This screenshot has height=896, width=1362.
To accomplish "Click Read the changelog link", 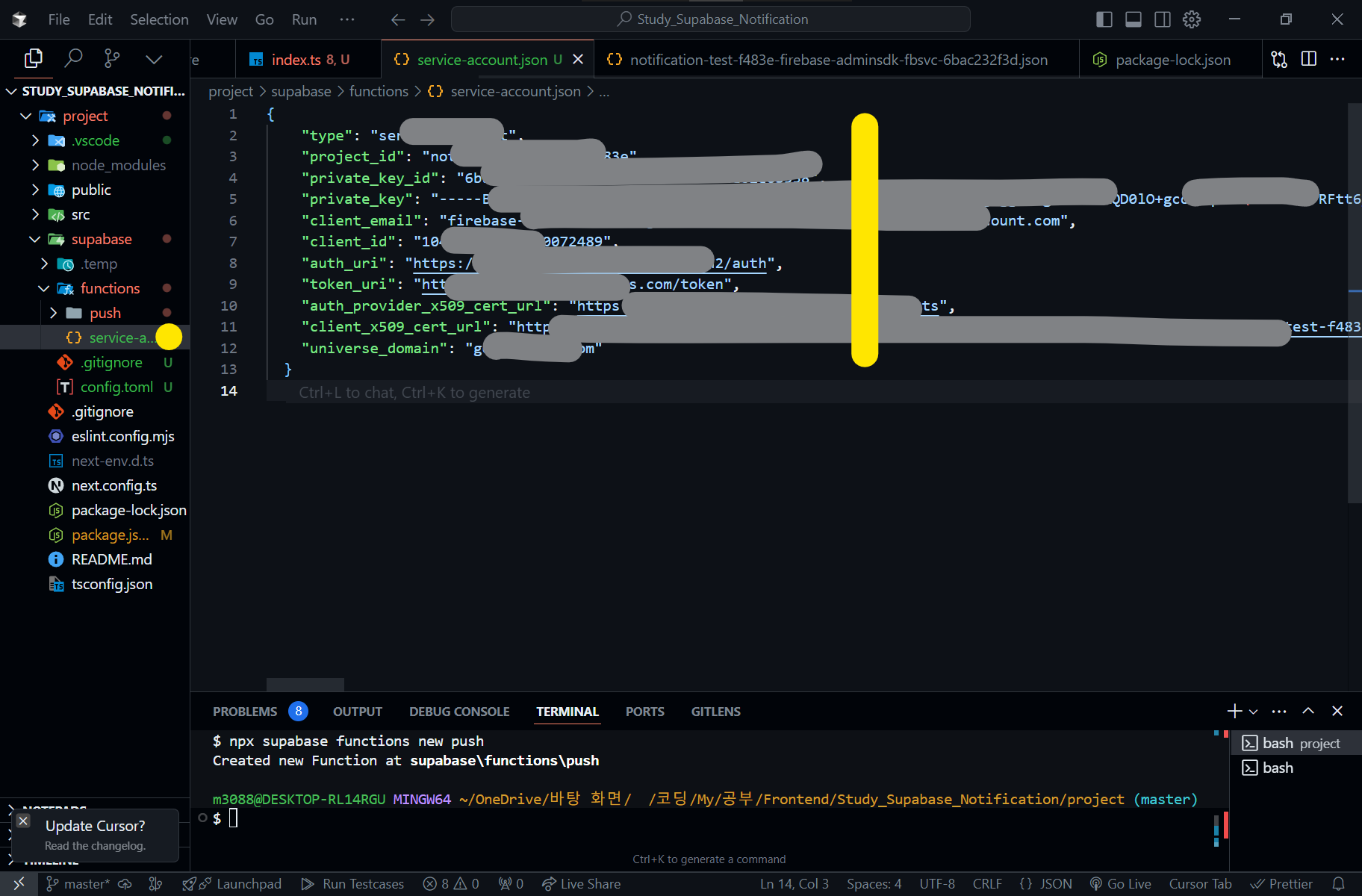I will click(95, 846).
